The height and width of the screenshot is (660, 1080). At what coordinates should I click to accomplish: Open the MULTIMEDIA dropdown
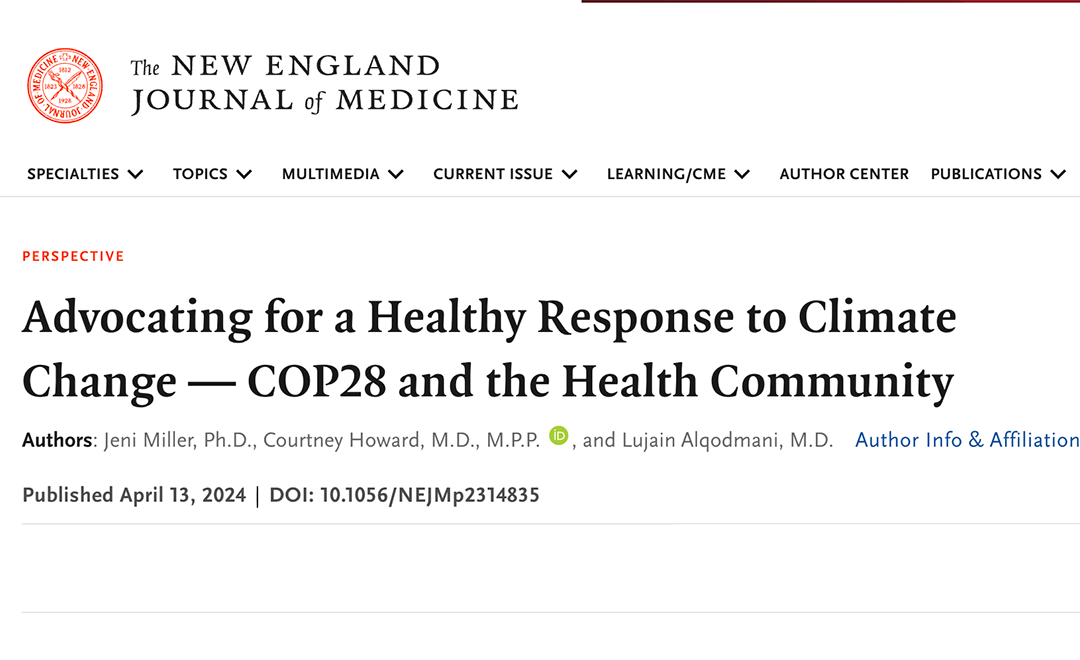[x=398, y=173]
